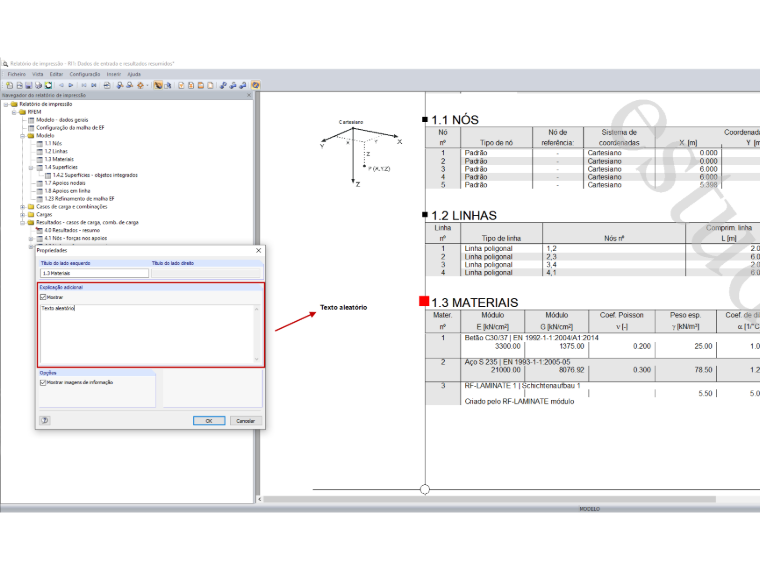Image resolution: width=760 pixels, height=570 pixels.
Task: Click the blue floppy disk save icon
Action: point(29,85)
